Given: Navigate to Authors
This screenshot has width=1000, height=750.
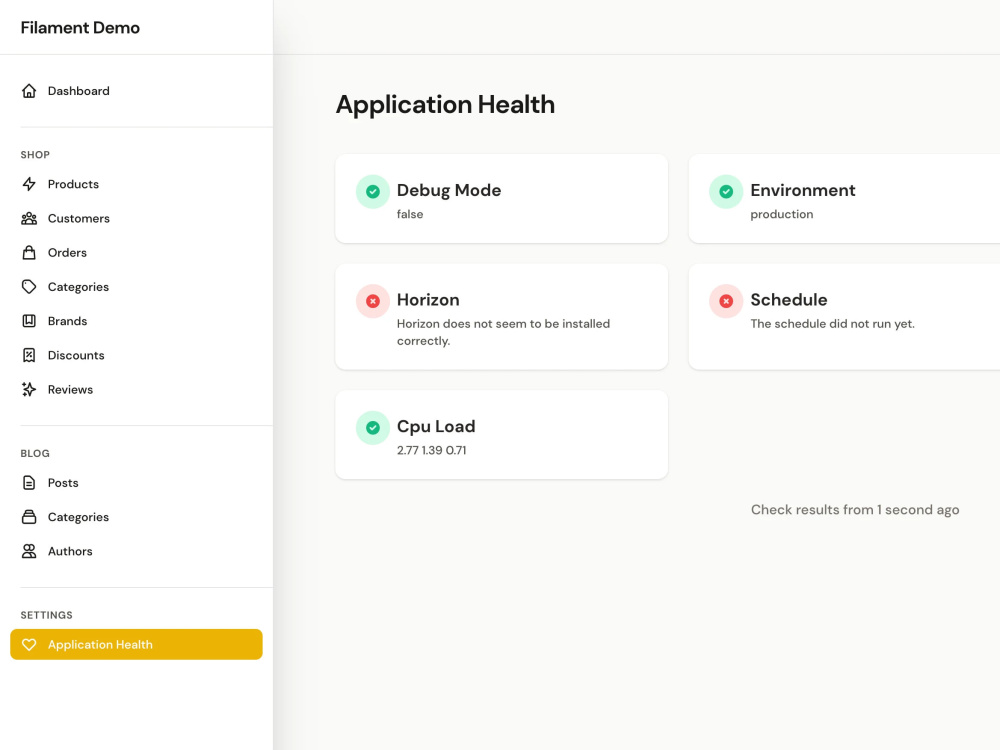Looking at the screenshot, I should click(136, 551).
